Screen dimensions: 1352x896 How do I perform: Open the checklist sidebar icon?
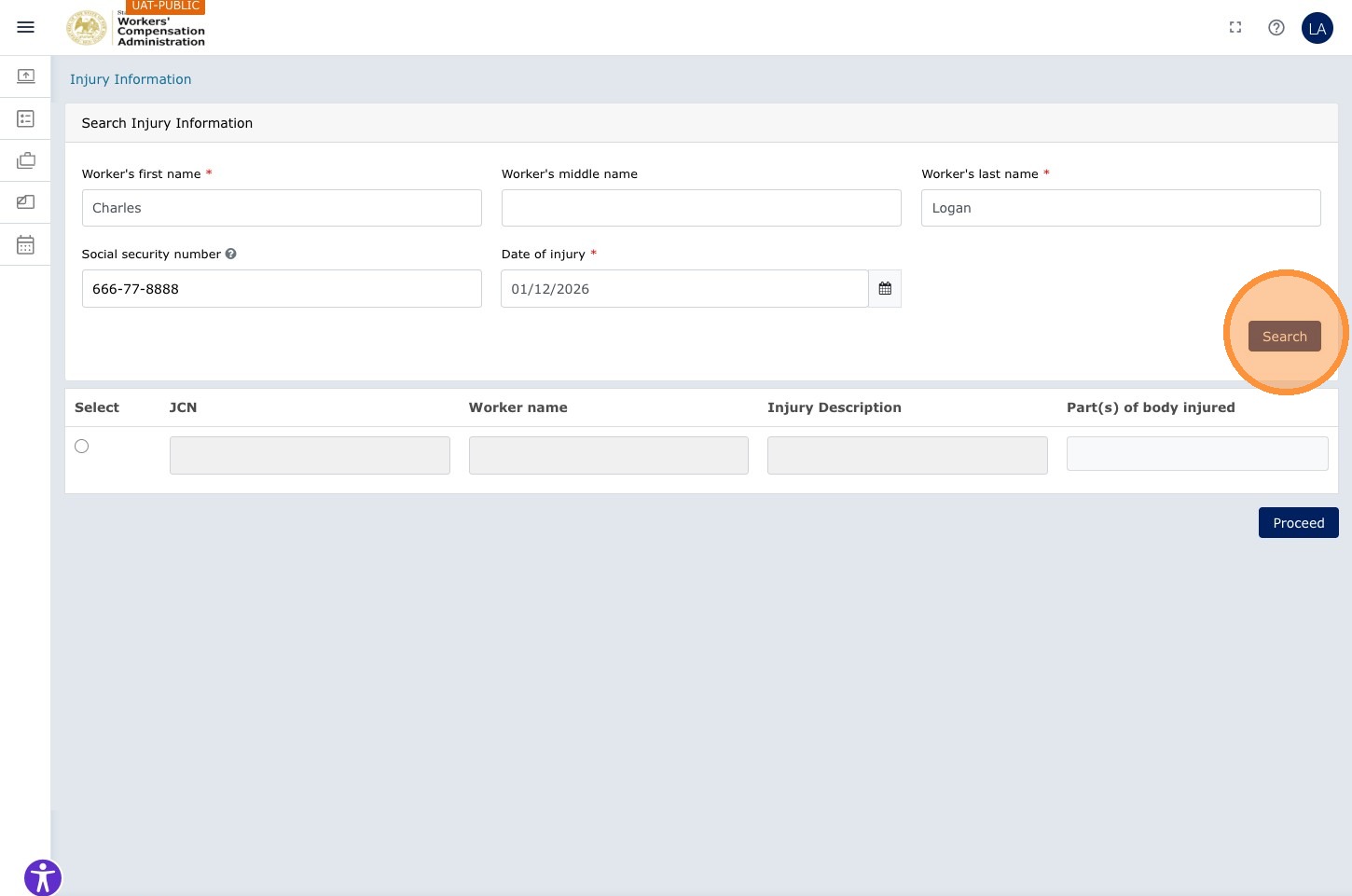[26, 118]
